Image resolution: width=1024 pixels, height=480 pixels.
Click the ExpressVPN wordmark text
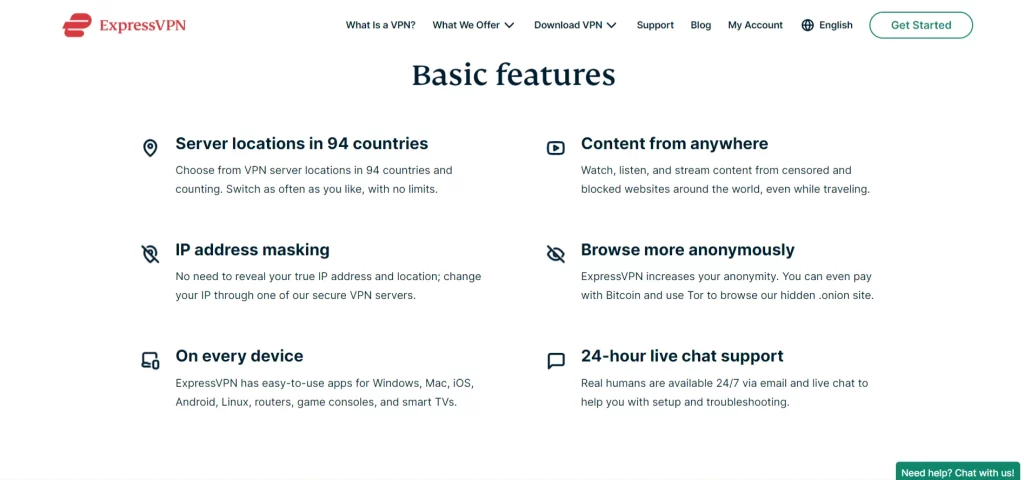pos(142,25)
